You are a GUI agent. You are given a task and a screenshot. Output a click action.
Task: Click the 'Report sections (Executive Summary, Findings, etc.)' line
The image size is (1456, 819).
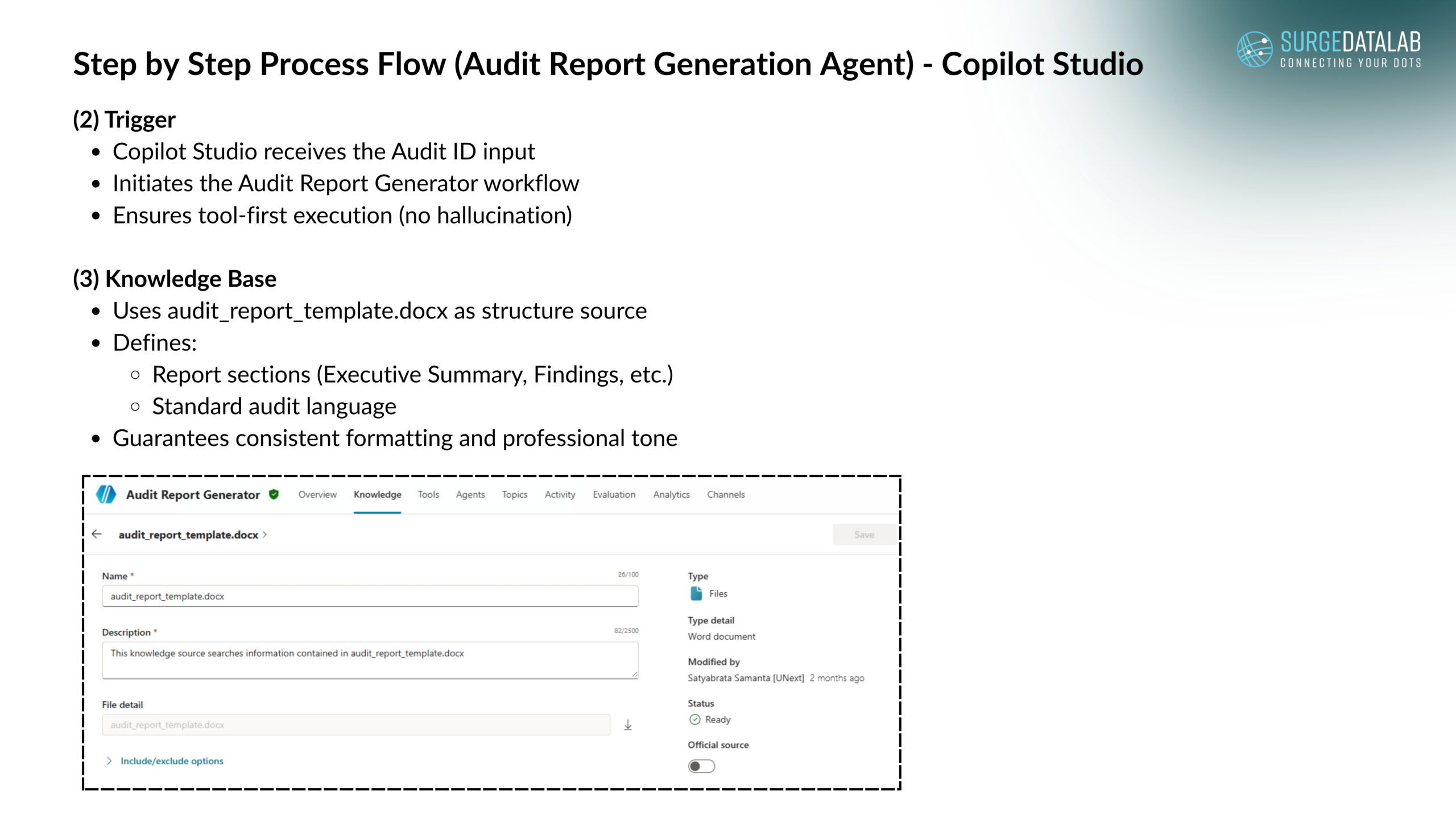(x=413, y=375)
